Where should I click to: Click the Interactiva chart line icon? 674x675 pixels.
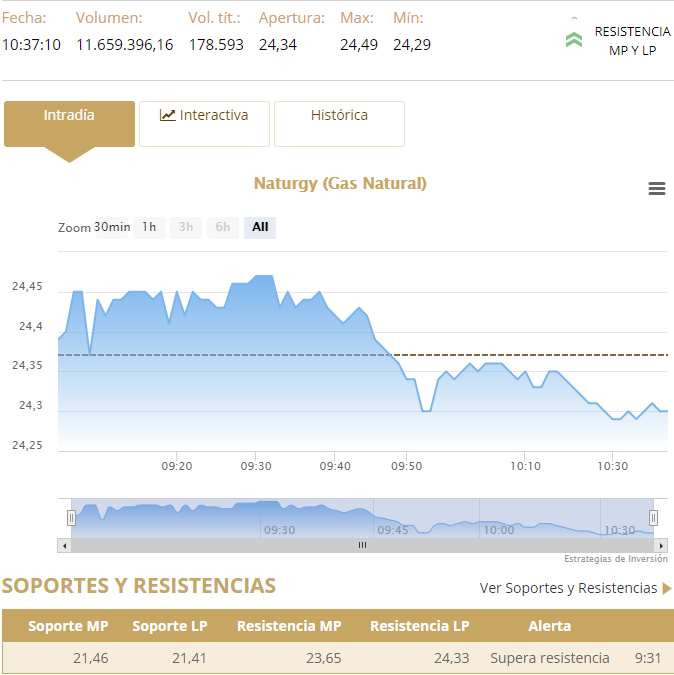pyautogui.click(x=167, y=115)
